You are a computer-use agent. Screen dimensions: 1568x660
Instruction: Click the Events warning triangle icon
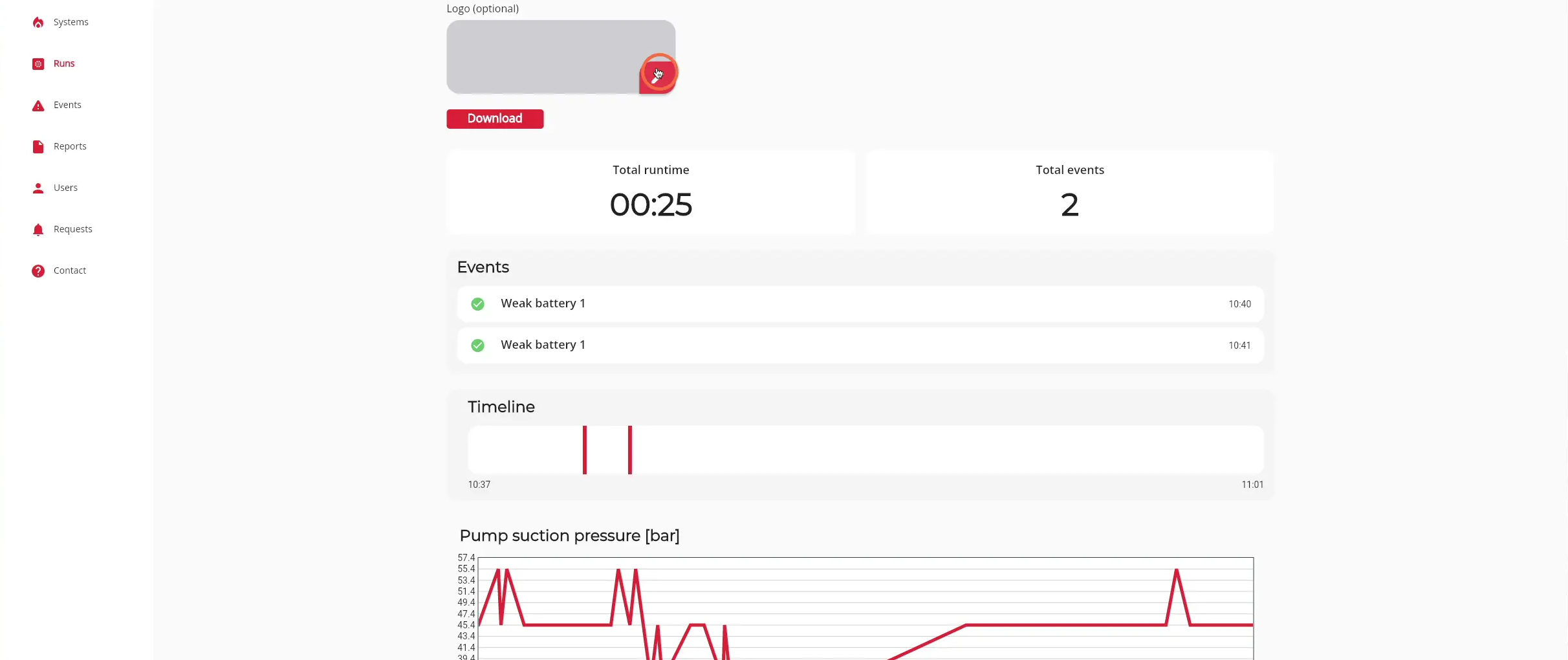click(38, 105)
